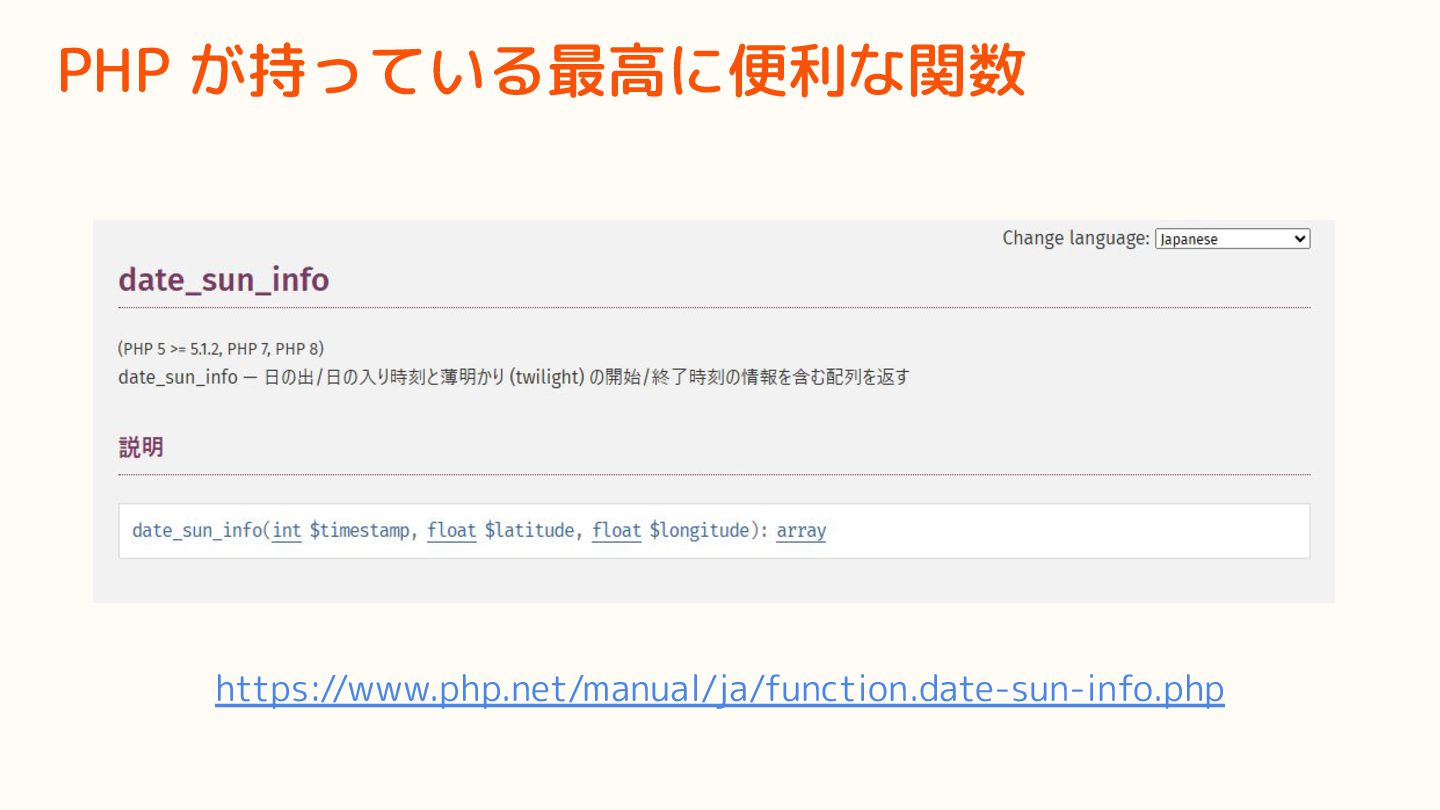Click the description line mentioning twilight

514,377
